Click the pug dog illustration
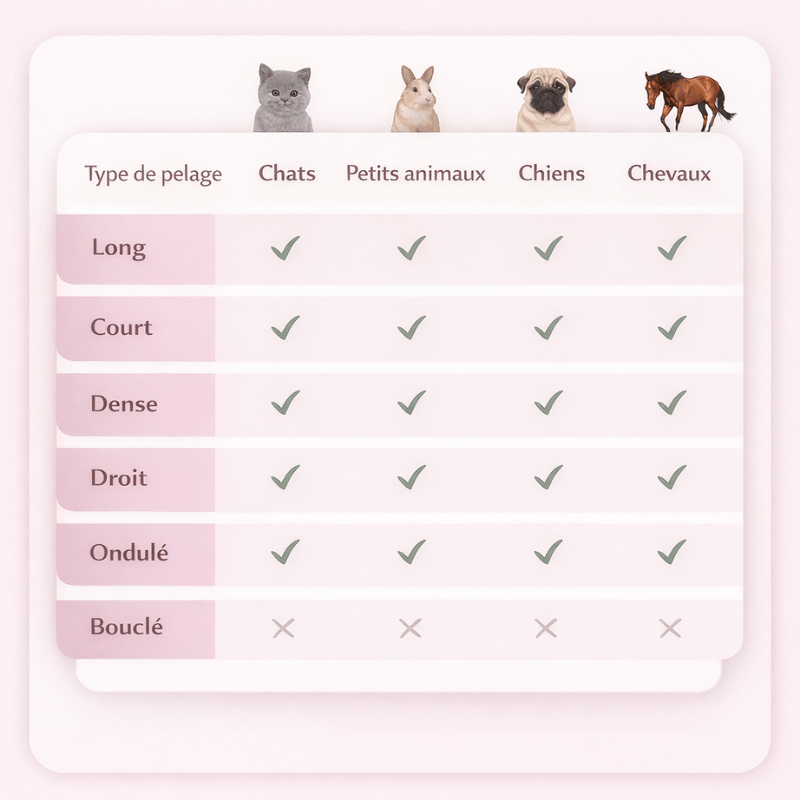This screenshot has height=800, width=800. [x=546, y=99]
